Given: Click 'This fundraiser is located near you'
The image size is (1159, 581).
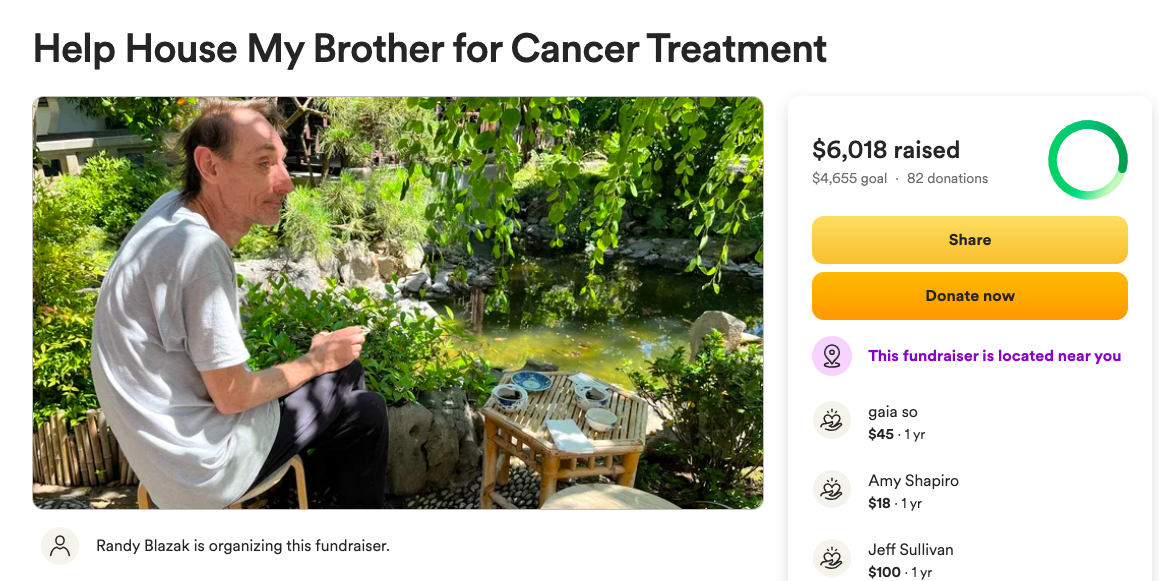Looking at the screenshot, I should pos(994,356).
